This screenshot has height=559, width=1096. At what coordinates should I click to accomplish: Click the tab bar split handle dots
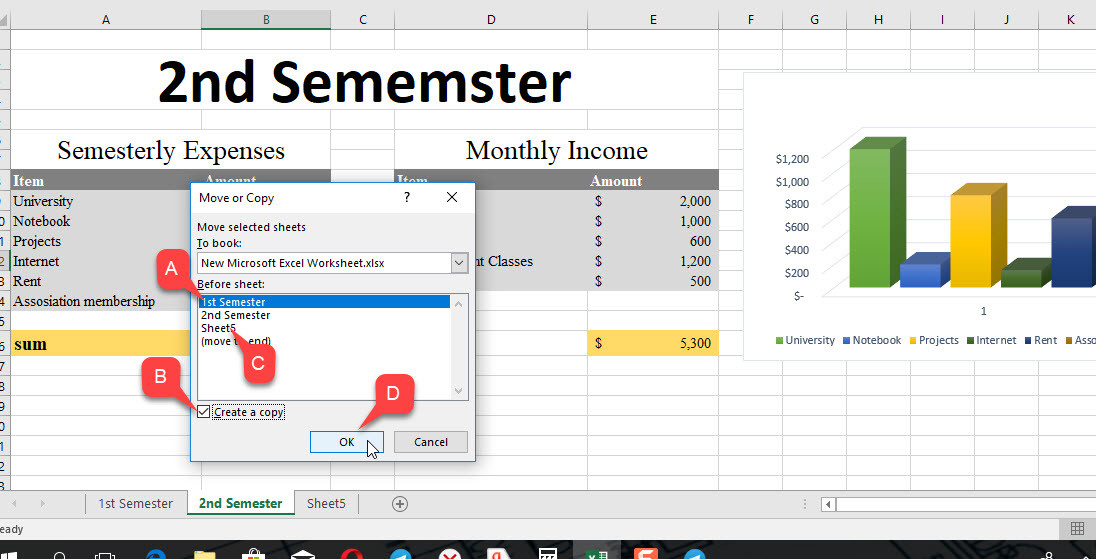[805, 504]
